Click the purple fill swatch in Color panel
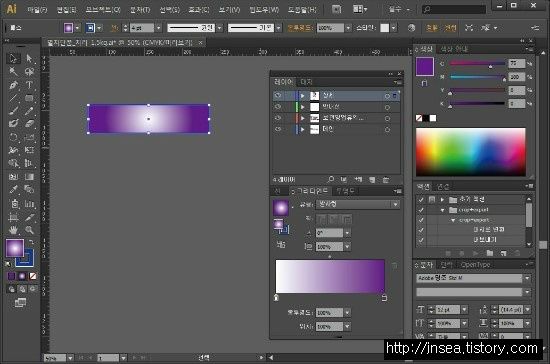The image size is (550, 364). point(425,66)
